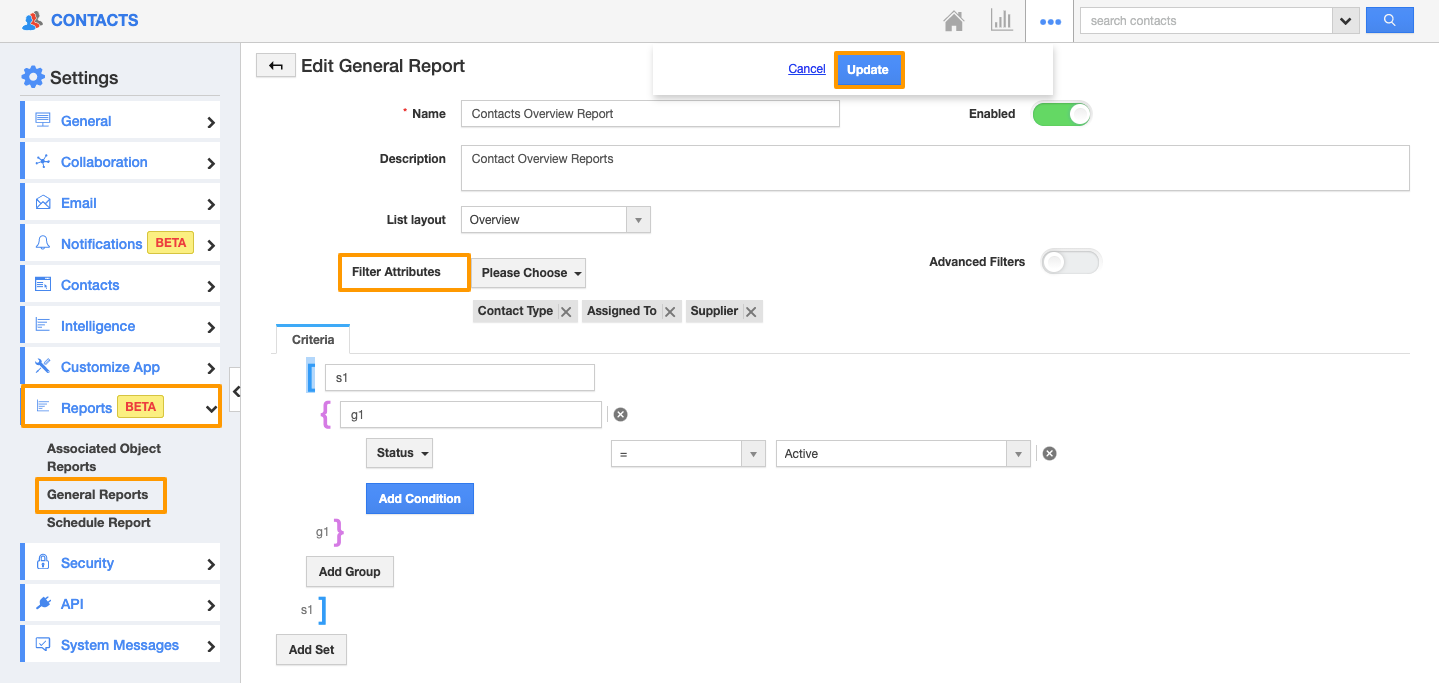The image size is (1439, 683).
Task: Click the back arrow beside Edit General Report
Action: [275, 66]
